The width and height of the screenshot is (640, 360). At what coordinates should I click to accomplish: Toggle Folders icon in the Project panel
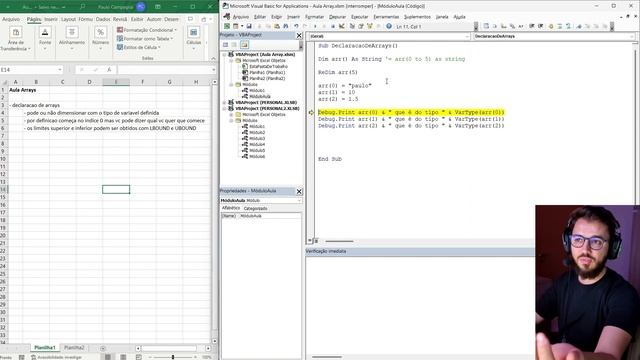point(244,45)
